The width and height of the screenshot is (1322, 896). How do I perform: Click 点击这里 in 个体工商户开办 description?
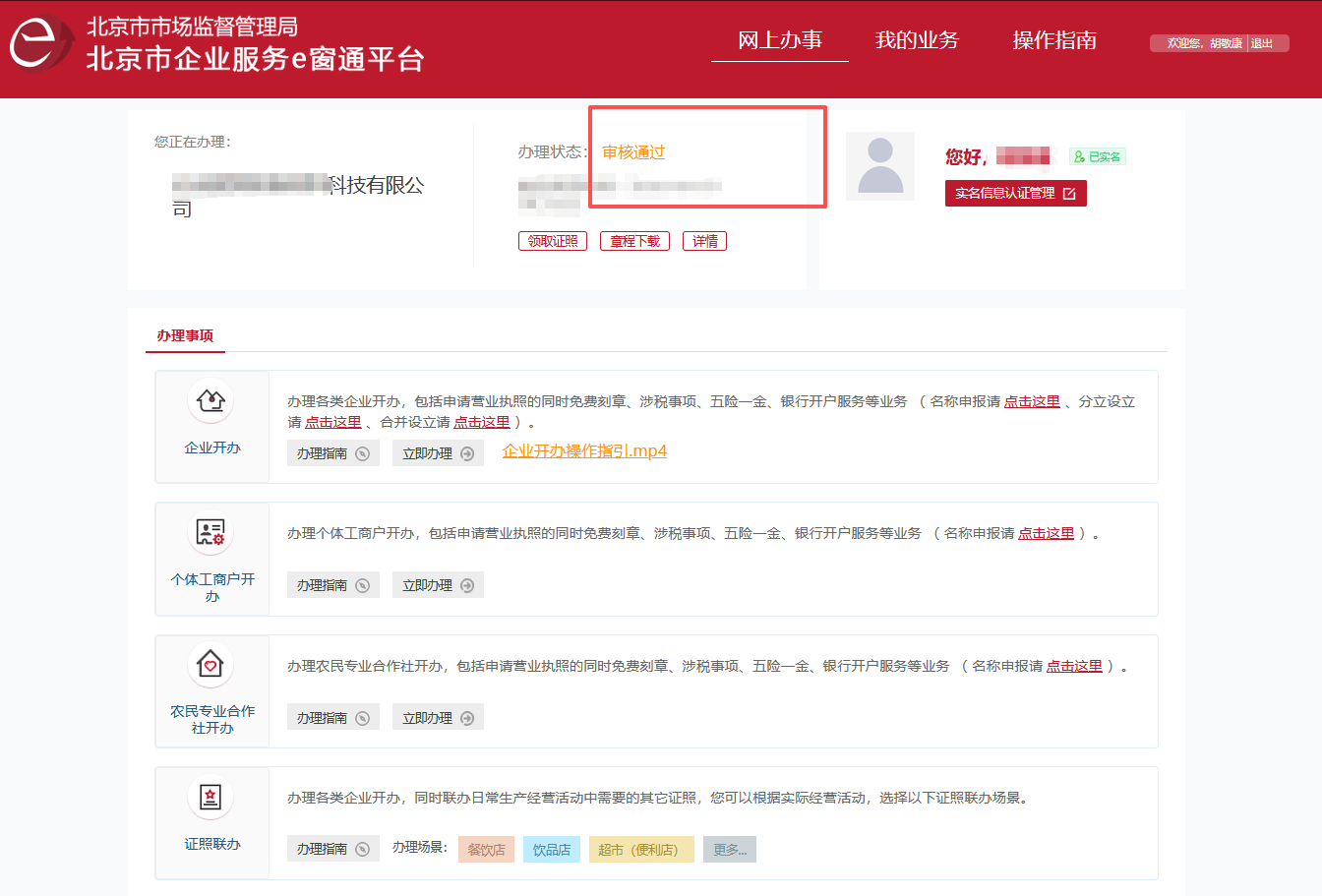[1046, 533]
